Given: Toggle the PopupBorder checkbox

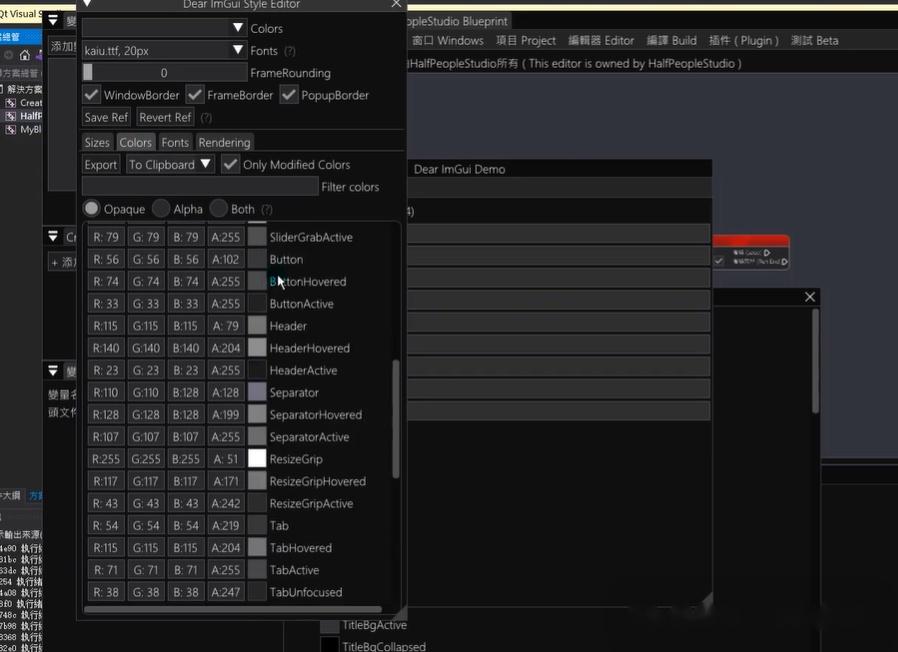Looking at the screenshot, I should (x=288, y=95).
